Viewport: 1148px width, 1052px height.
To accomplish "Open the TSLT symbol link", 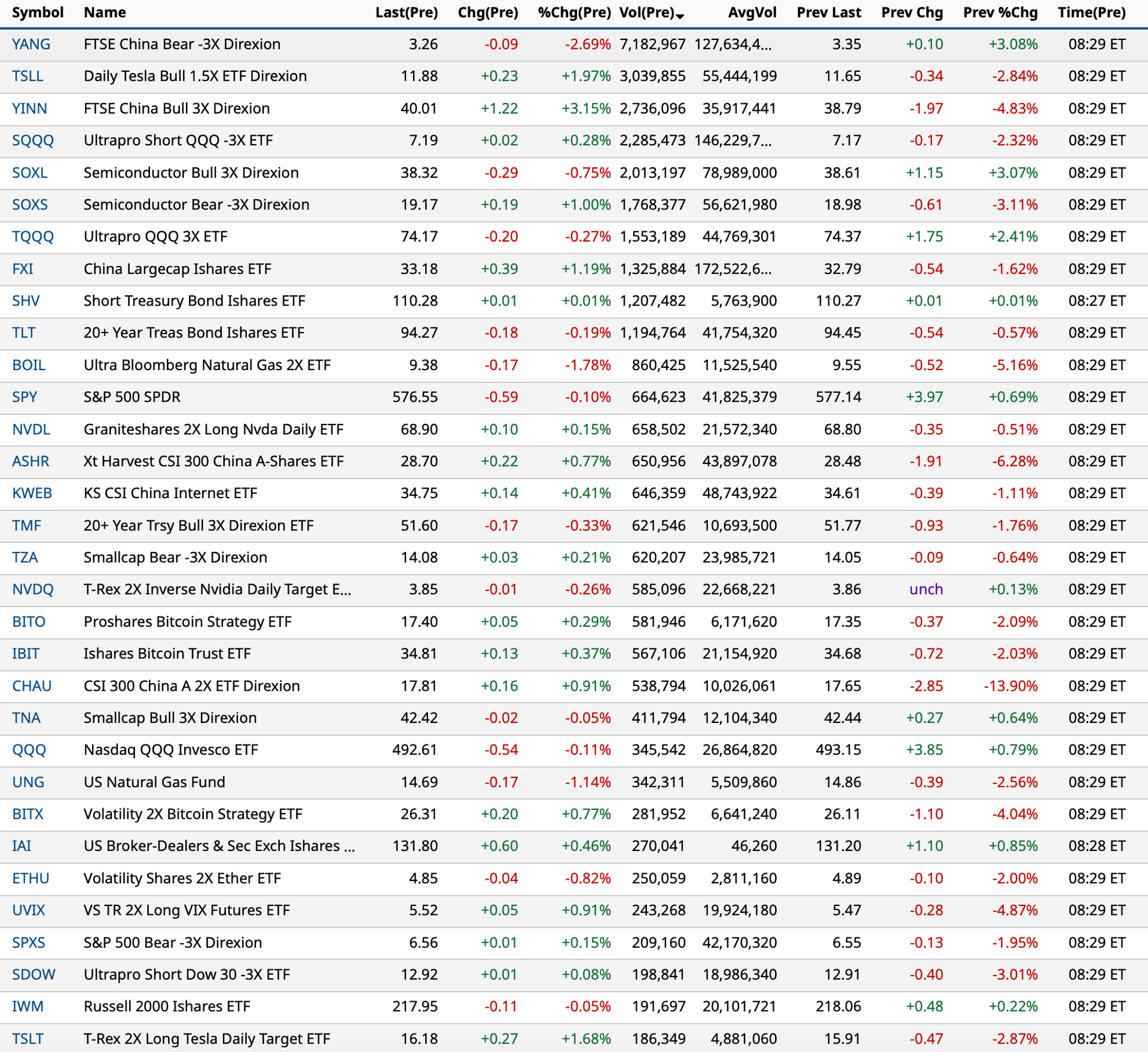I will (28, 1039).
